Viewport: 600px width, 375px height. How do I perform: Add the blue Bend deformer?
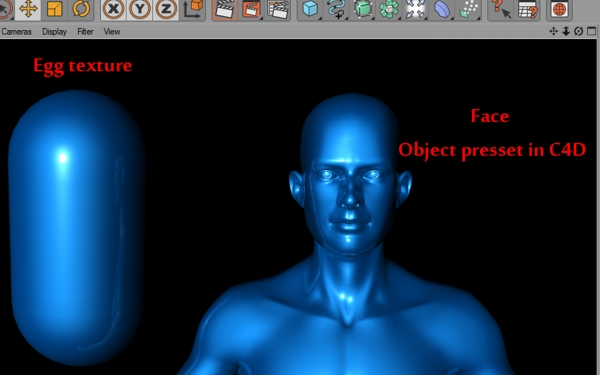[x=442, y=8]
